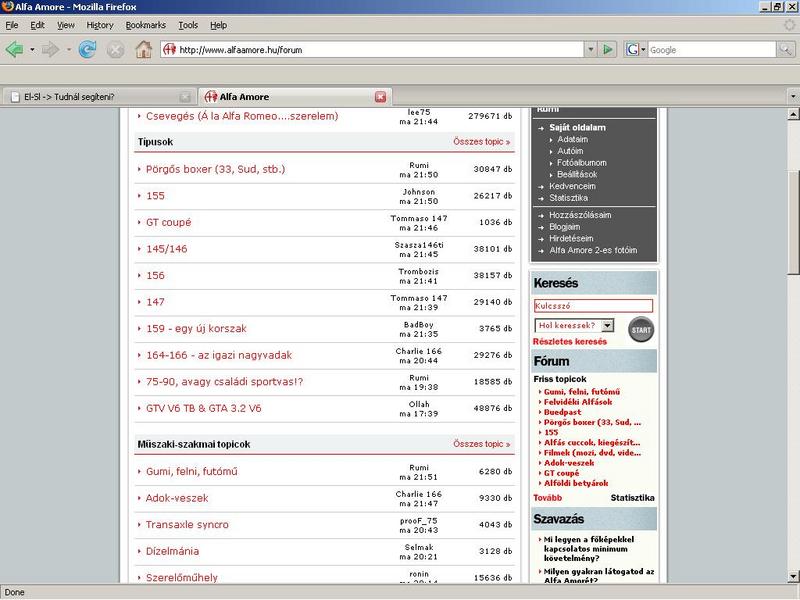Click Összes topic link in Műszaki-szakmai section
Screen dimensions: 800x600
click(482, 444)
